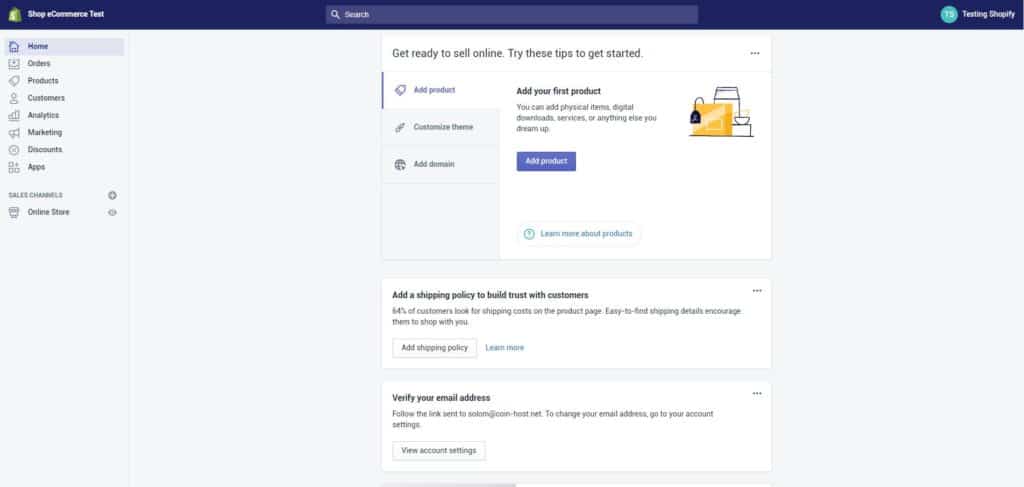Open Testing Shopify account menu

pyautogui.click(x=978, y=14)
